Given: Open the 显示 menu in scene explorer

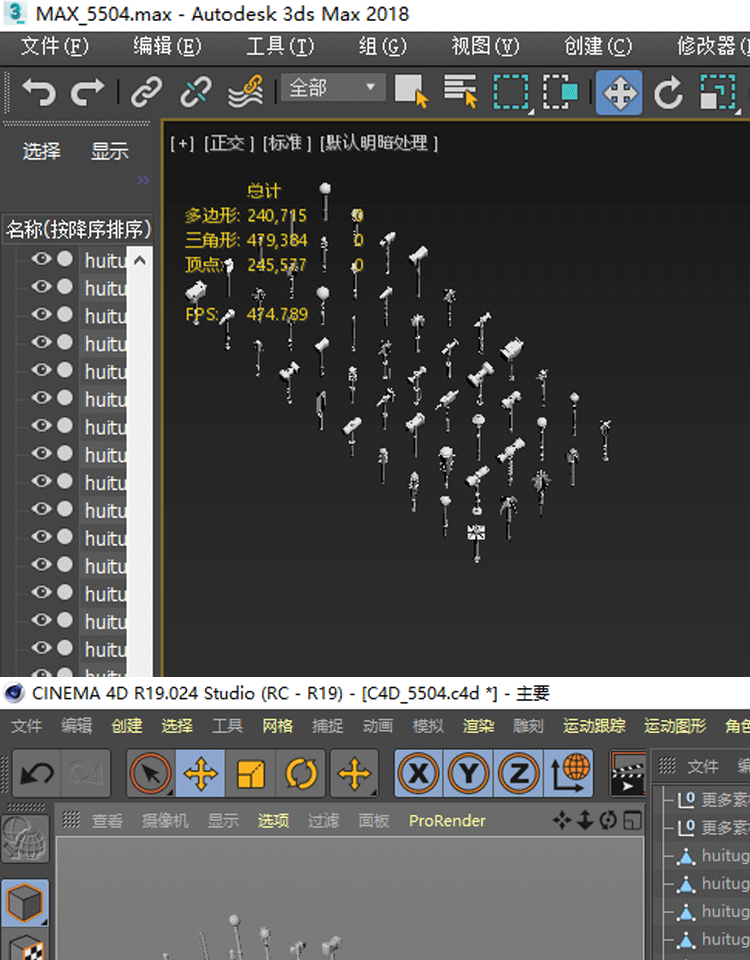Looking at the screenshot, I should pyautogui.click(x=110, y=151).
